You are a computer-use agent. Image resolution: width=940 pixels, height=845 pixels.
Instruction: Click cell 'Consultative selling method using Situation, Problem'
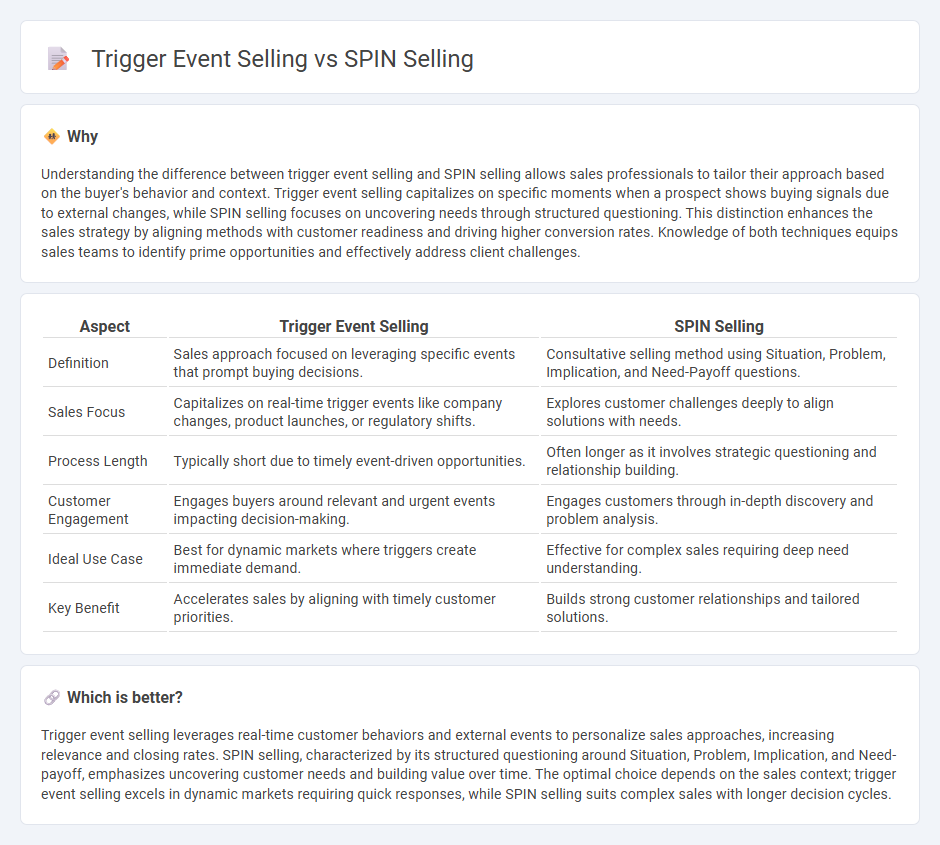pos(719,363)
